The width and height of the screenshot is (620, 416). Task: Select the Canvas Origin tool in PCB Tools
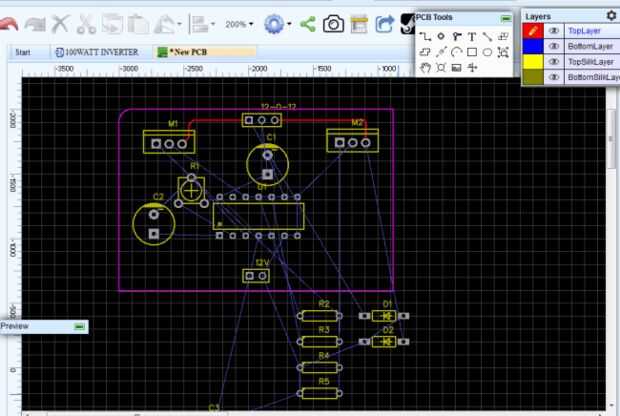click(472, 68)
